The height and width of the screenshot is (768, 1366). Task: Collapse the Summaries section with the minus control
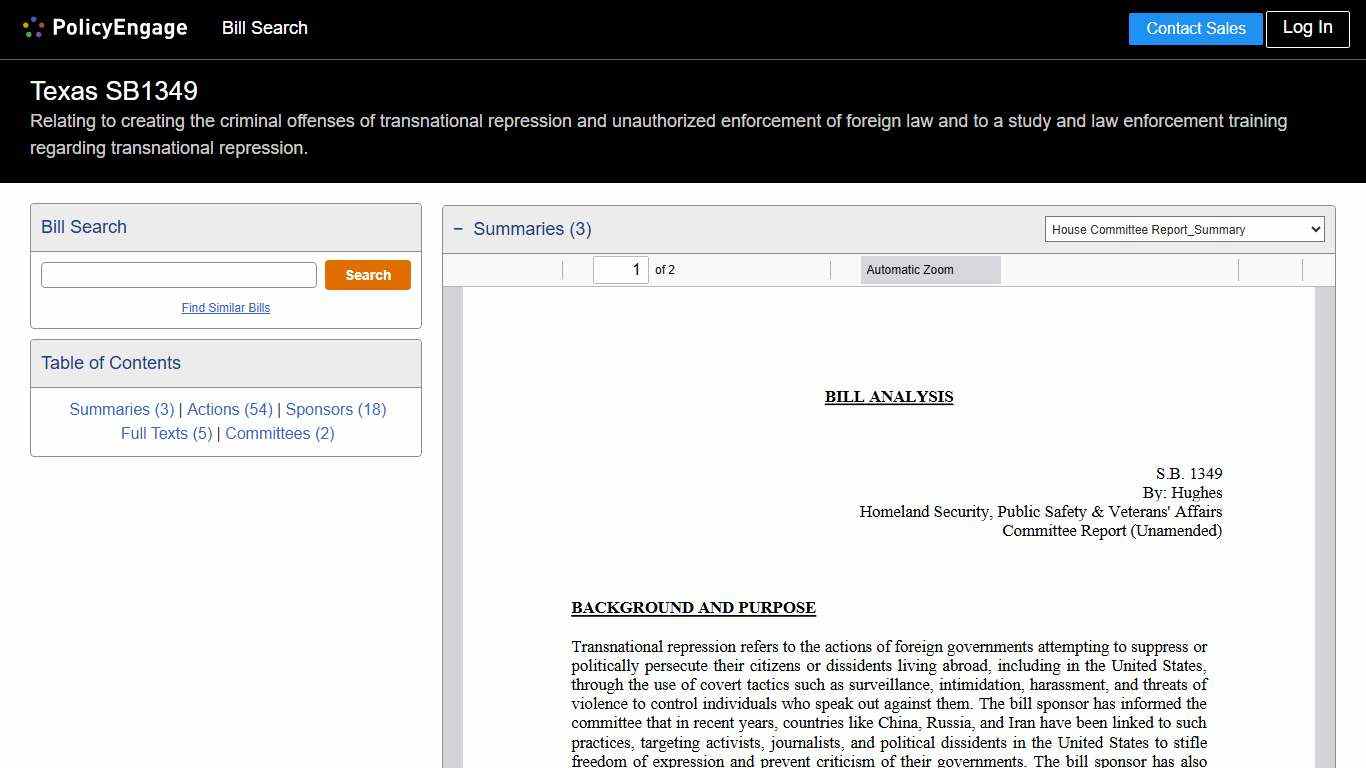click(x=458, y=228)
